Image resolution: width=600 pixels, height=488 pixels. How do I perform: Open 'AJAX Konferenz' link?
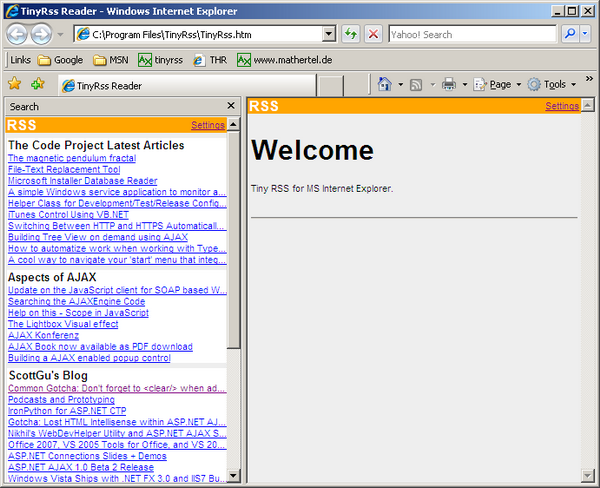[x=43, y=335]
